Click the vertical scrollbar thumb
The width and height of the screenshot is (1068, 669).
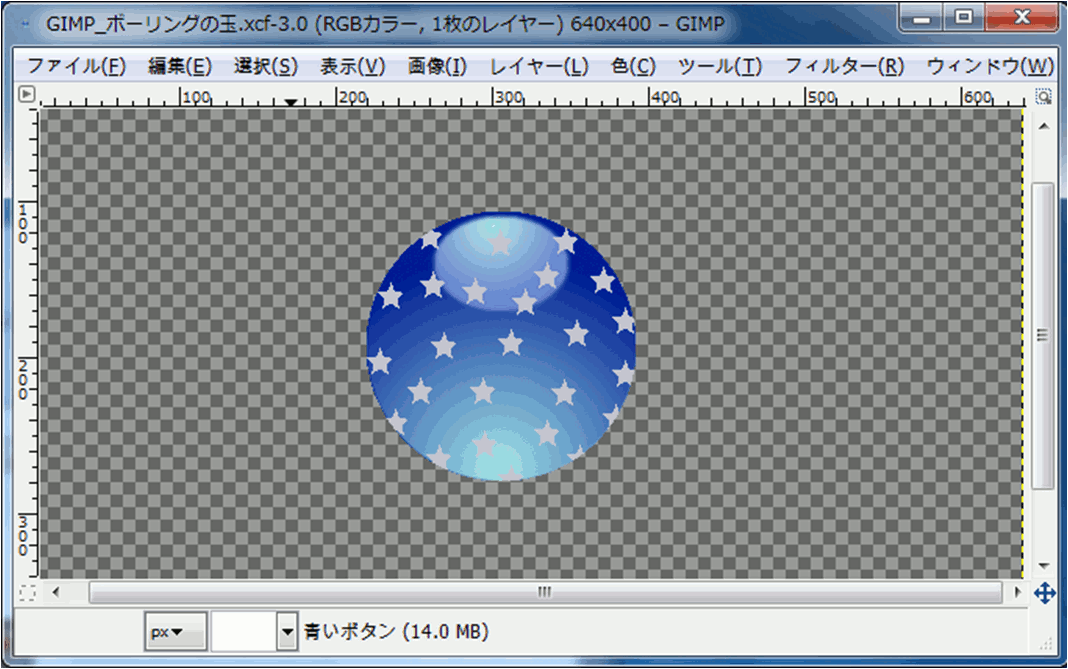1043,335
